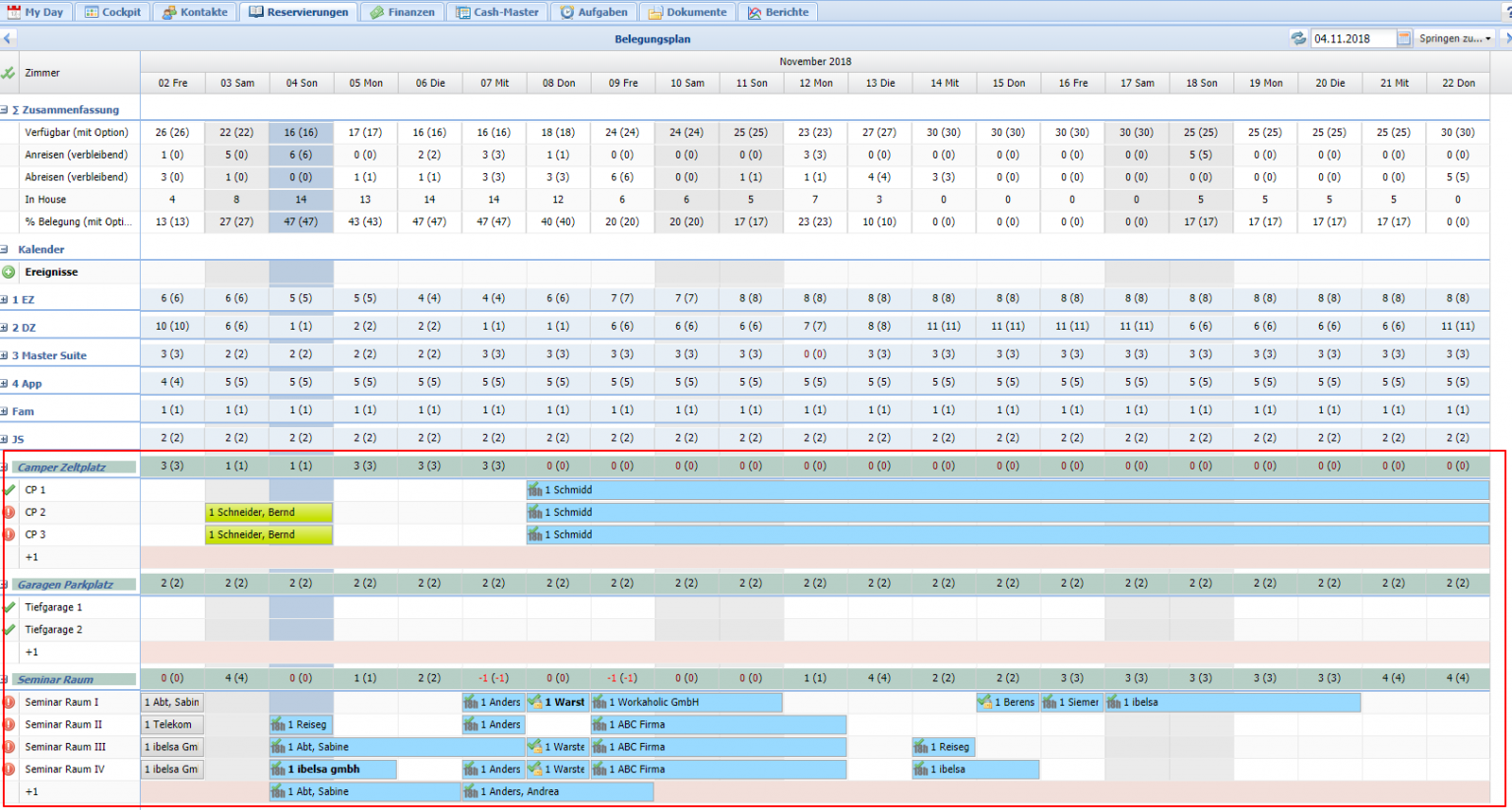Click the green checkmark beside CP 1
This screenshot has width=1512, height=810.
pyautogui.click(x=9, y=490)
